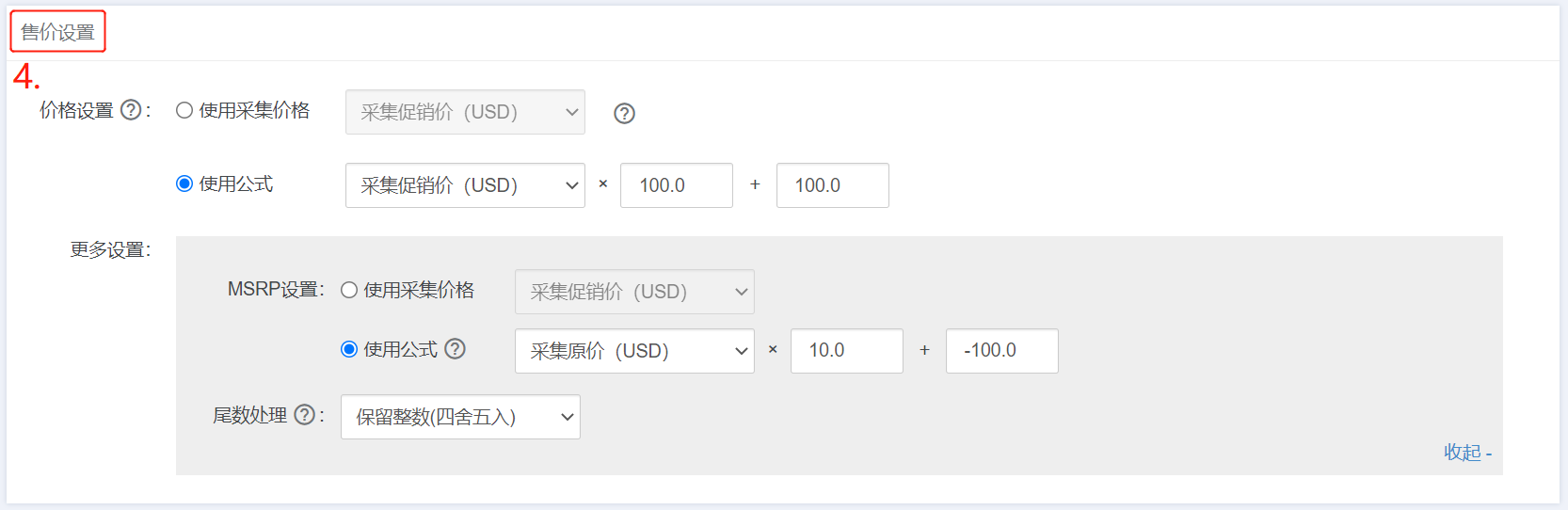Click the 售价设置 section tab
Viewport: 1568px width, 510px height.
click(57, 32)
